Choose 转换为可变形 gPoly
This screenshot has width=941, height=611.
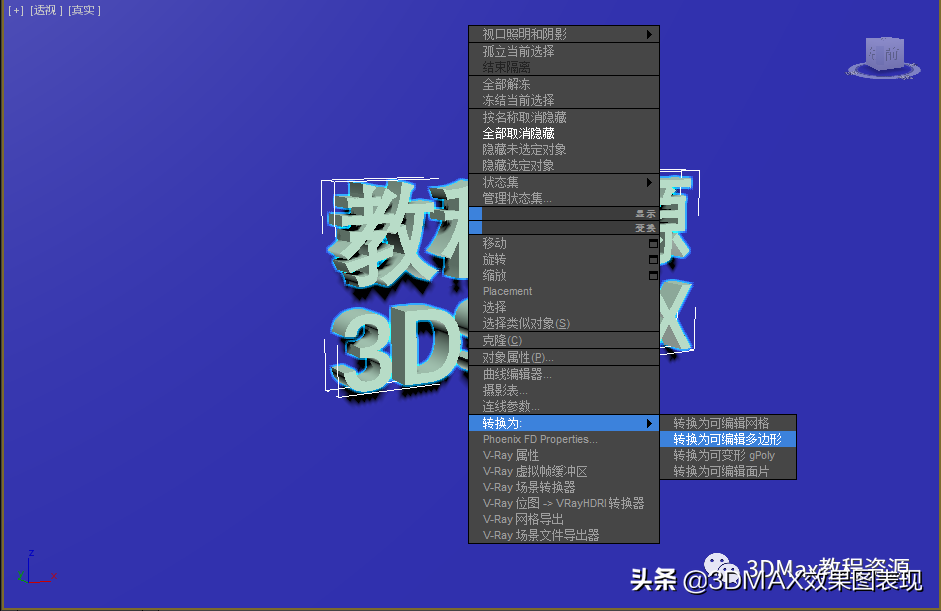pyautogui.click(x=728, y=456)
